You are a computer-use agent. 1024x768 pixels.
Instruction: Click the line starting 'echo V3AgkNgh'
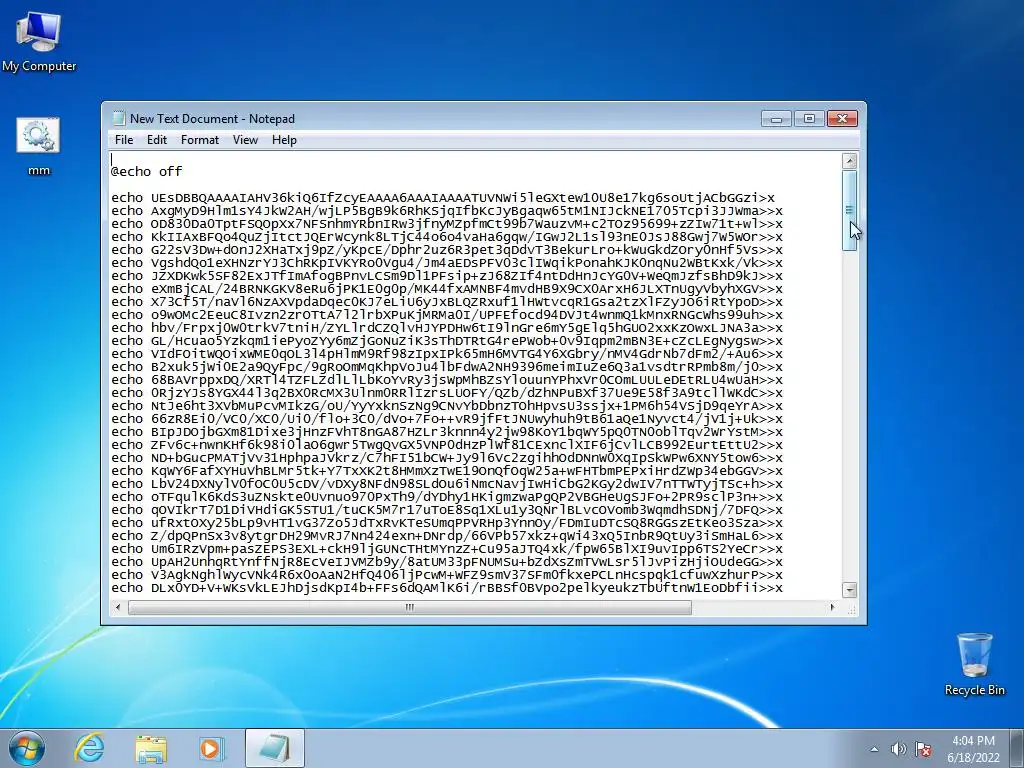click(x=447, y=575)
